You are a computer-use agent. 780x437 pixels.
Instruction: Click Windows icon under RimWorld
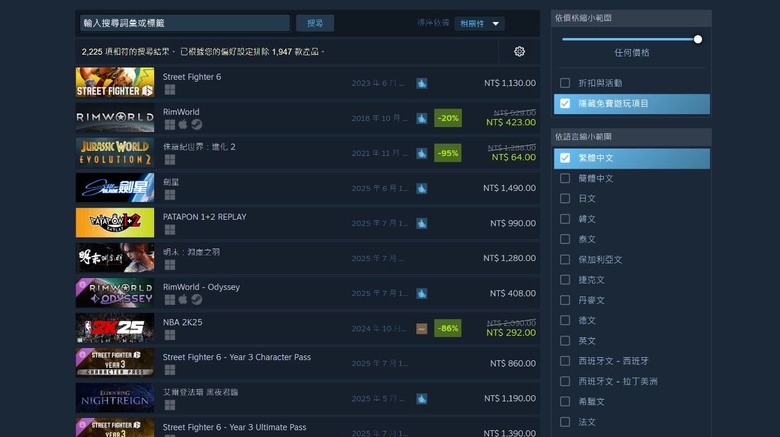tap(170, 124)
